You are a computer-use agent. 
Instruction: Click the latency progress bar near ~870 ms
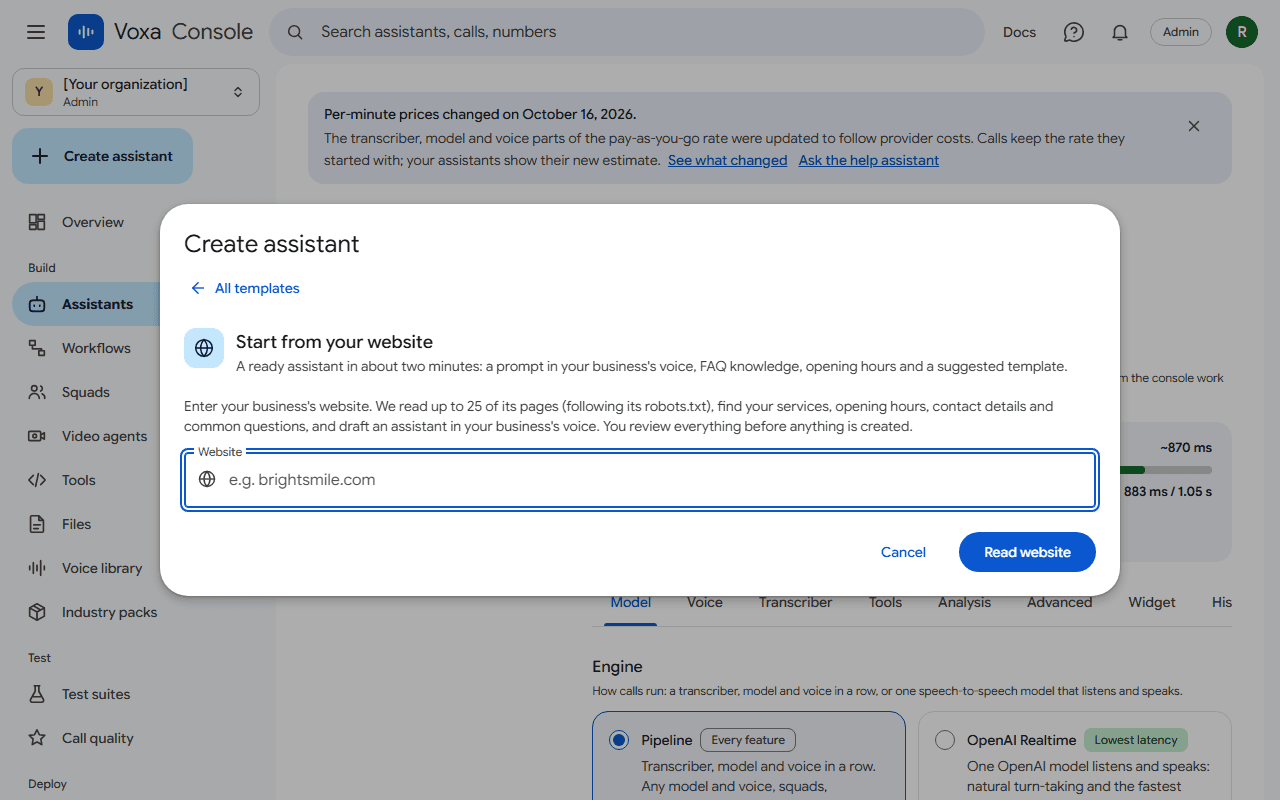(1165, 470)
